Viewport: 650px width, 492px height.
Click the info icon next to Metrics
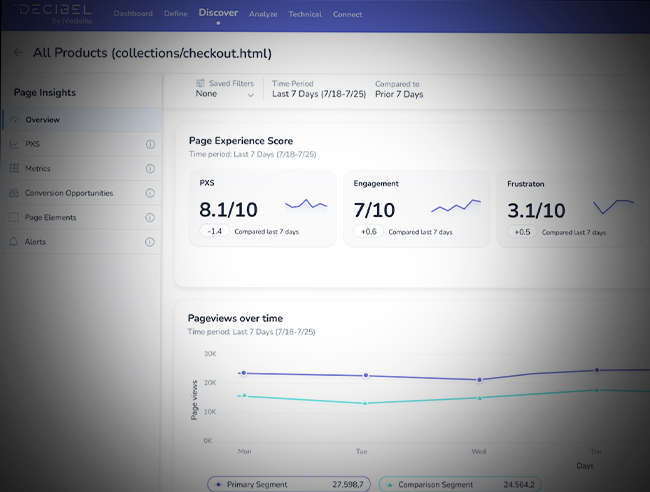click(150, 168)
